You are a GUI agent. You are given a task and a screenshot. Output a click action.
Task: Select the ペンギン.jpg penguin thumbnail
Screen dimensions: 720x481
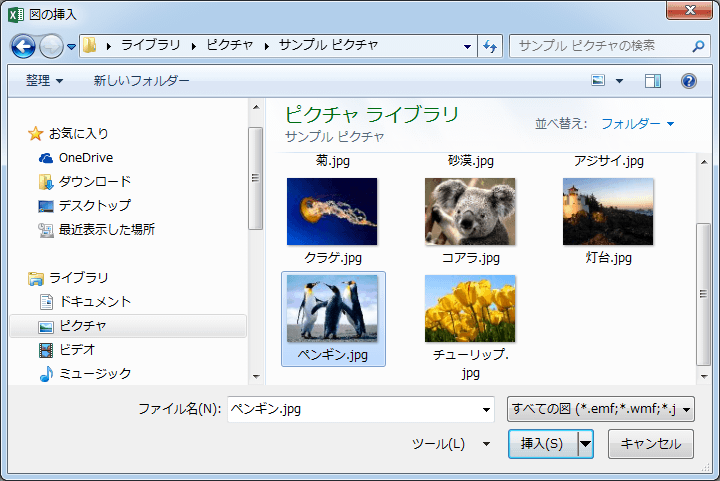point(332,308)
